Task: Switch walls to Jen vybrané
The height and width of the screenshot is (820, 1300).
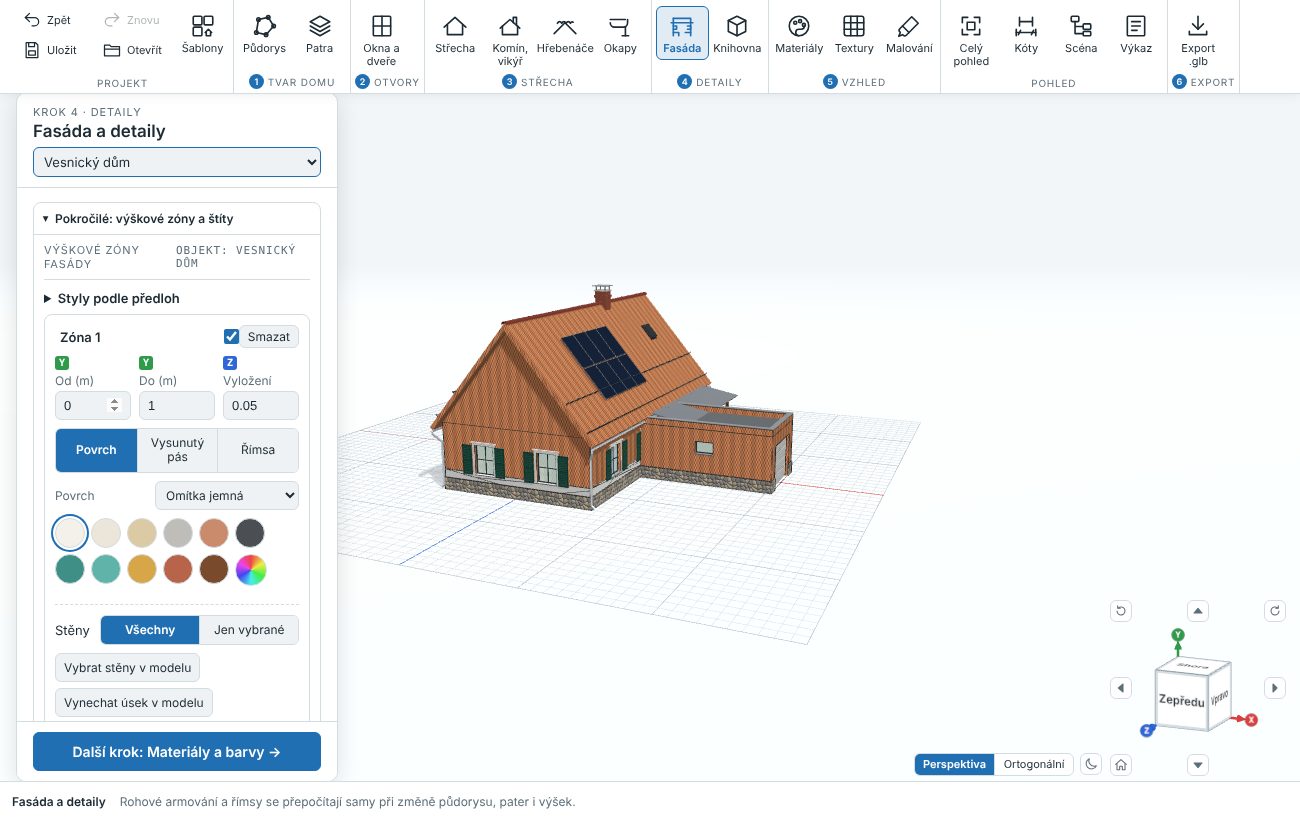Action: tap(249, 630)
